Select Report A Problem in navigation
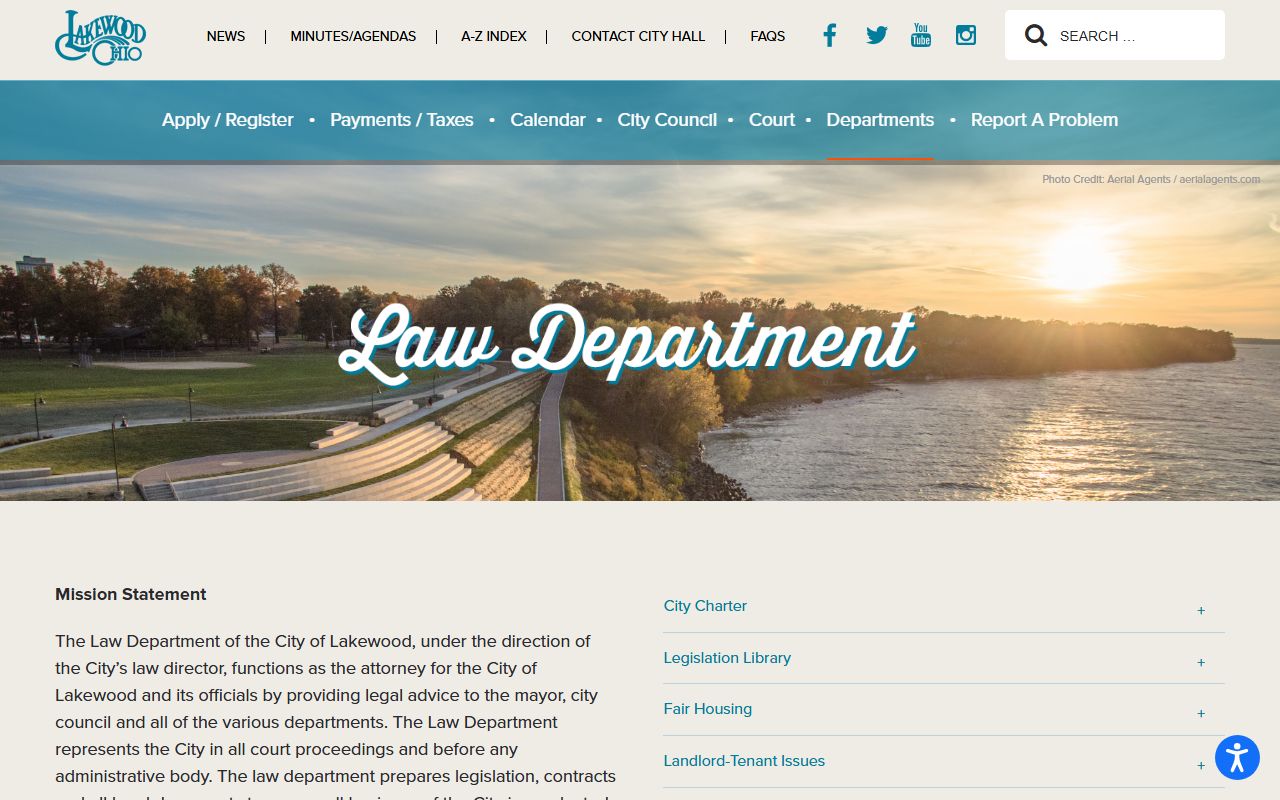This screenshot has width=1280, height=800. click(x=1044, y=120)
